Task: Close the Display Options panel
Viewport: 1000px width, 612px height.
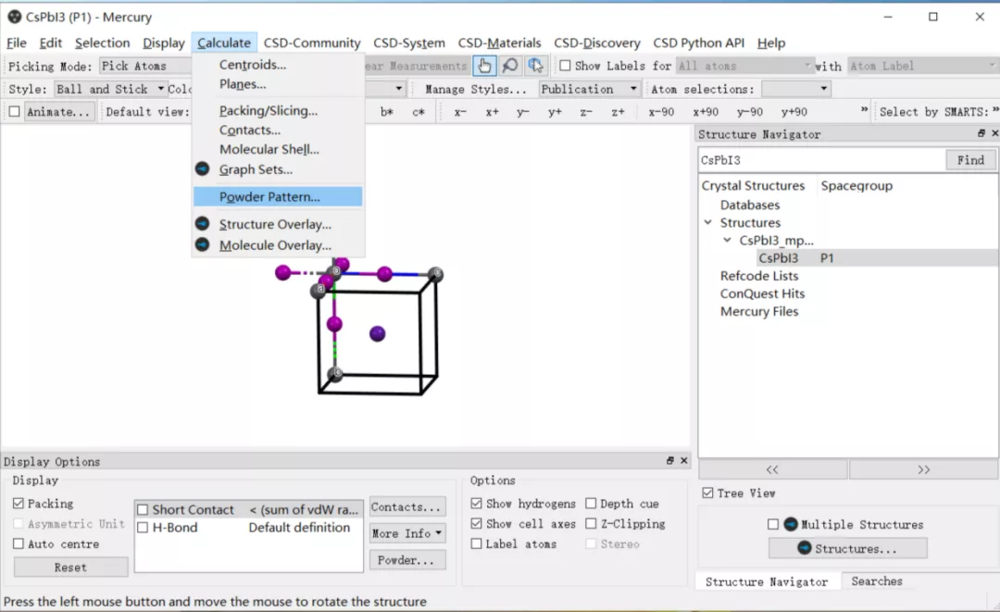Action: [x=684, y=460]
